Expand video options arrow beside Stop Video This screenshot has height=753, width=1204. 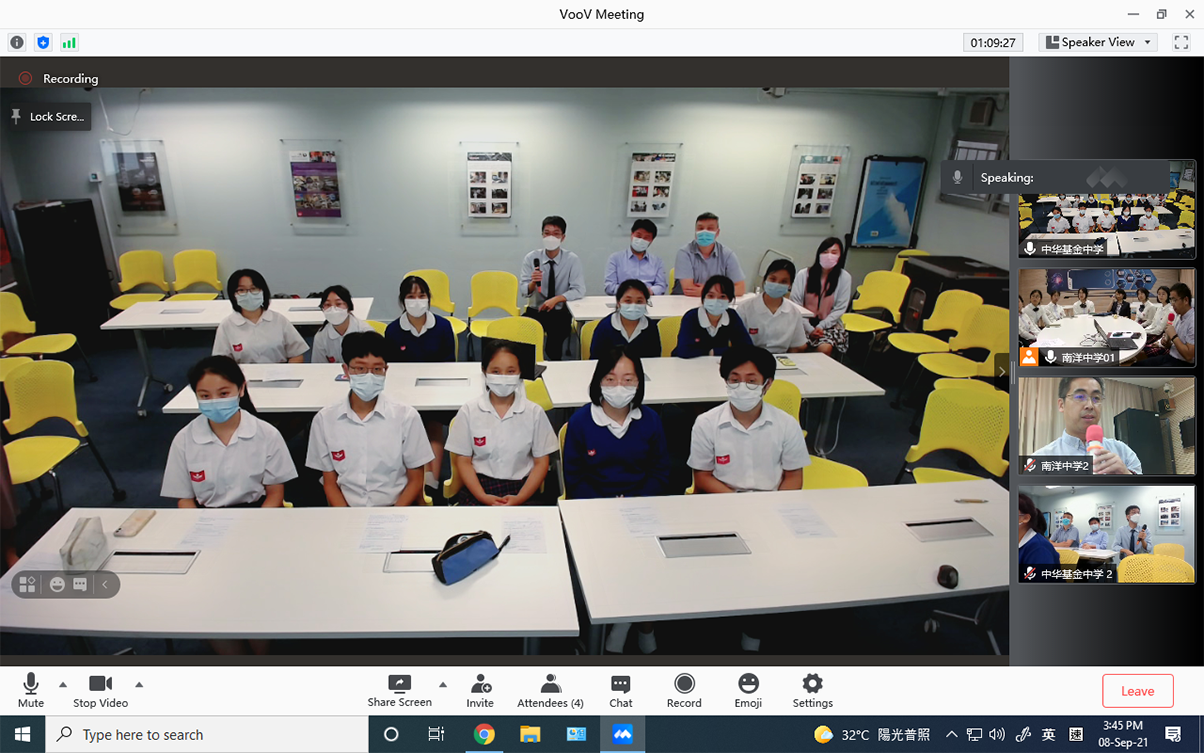[x=139, y=685]
